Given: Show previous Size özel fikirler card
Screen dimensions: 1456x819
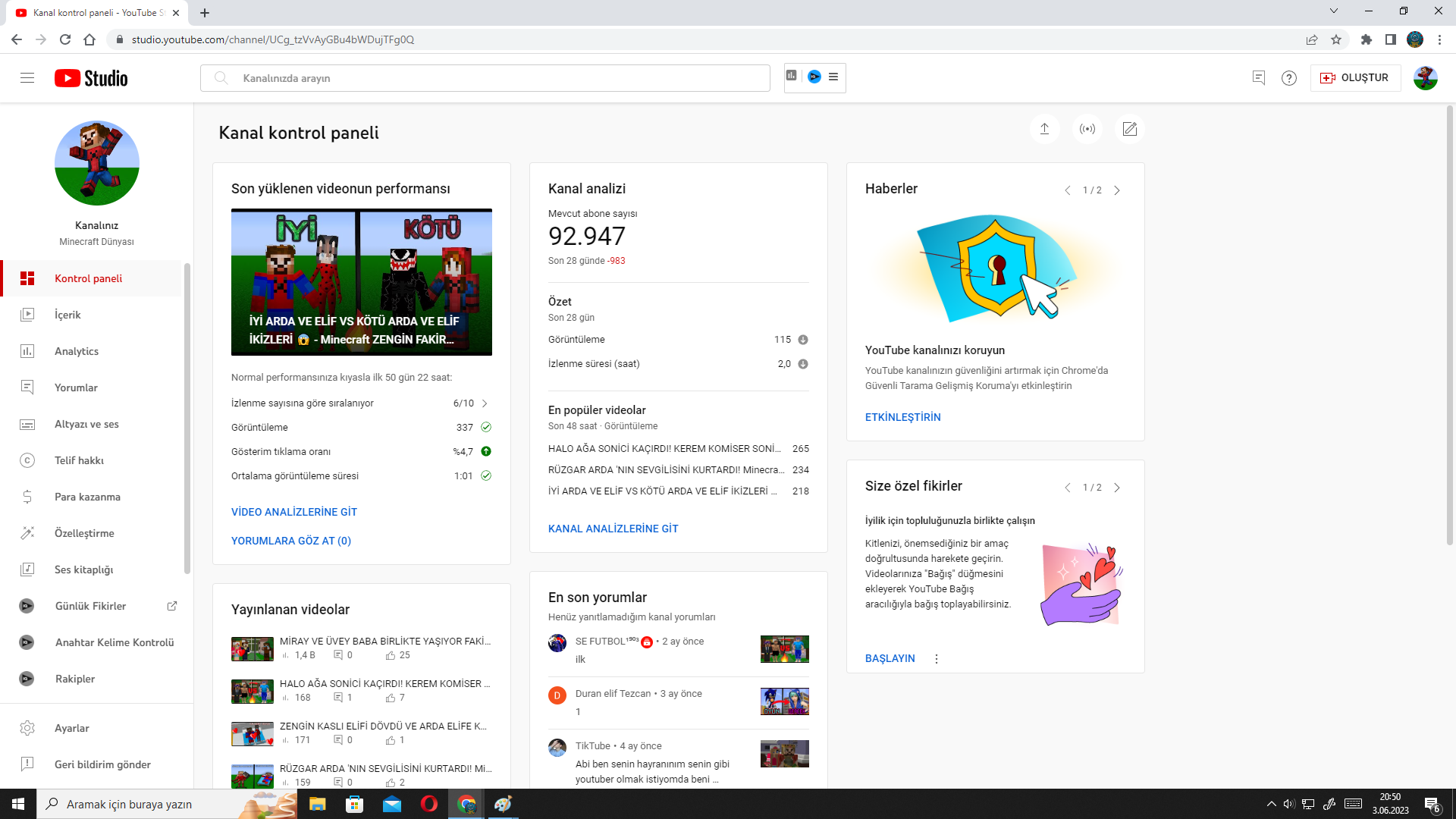Looking at the screenshot, I should 1068,488.
